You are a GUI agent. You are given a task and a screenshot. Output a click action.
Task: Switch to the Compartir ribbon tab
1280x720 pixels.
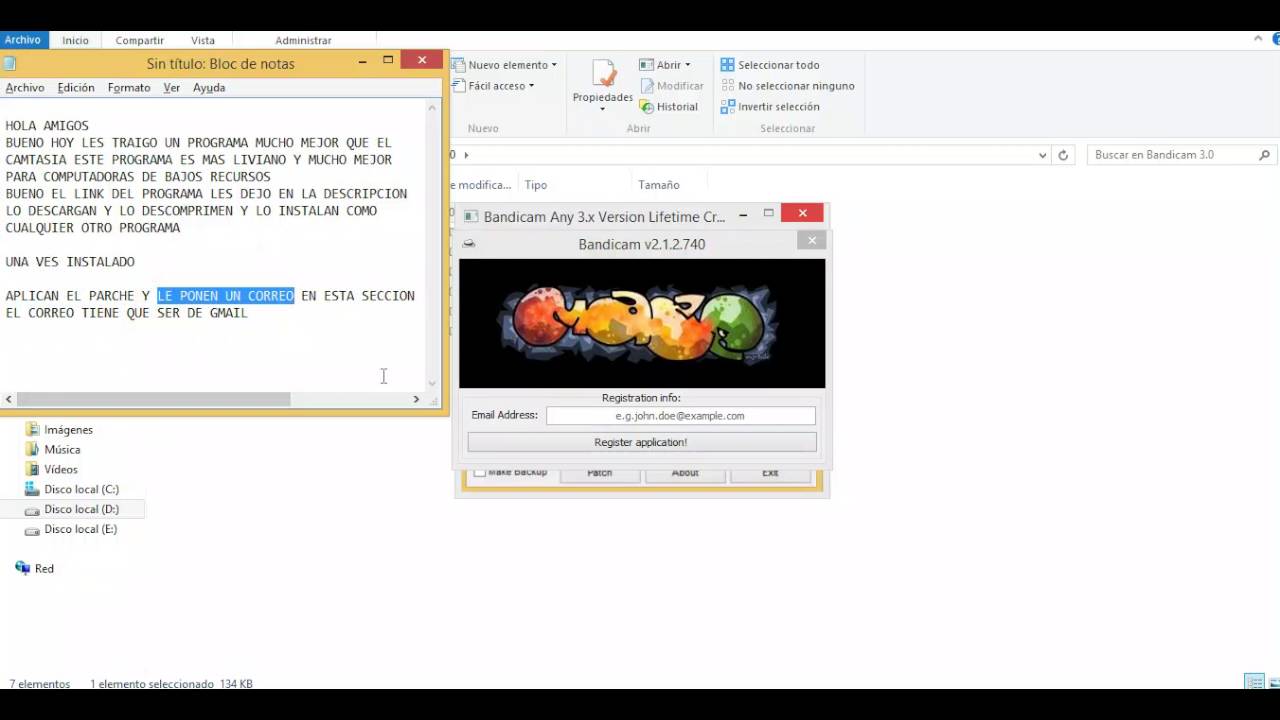click(x=139, y=40)
